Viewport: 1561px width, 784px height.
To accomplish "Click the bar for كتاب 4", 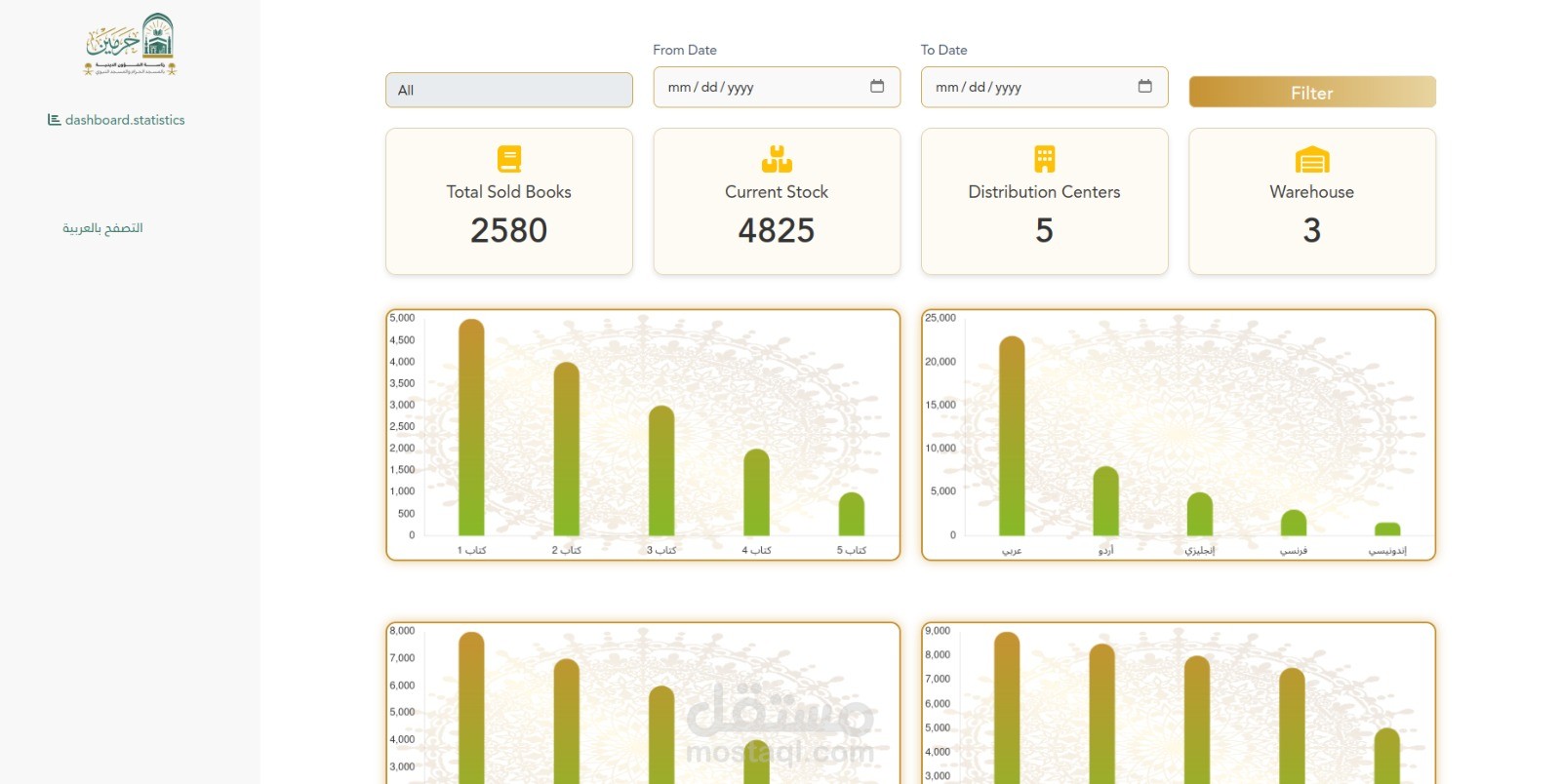I will click(756, 492).
